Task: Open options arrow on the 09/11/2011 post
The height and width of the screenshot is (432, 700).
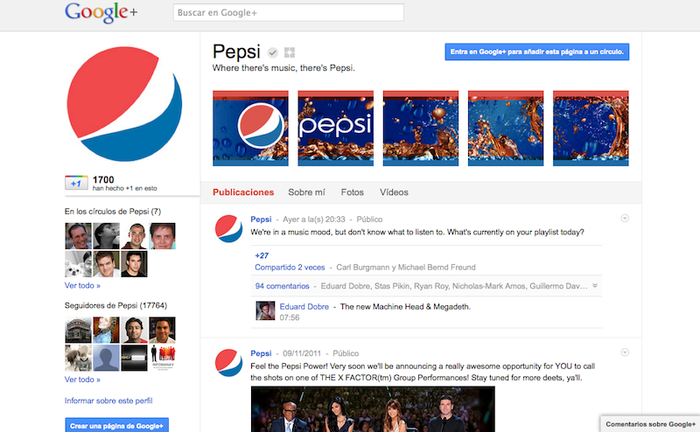Action: tap(625, 353)
